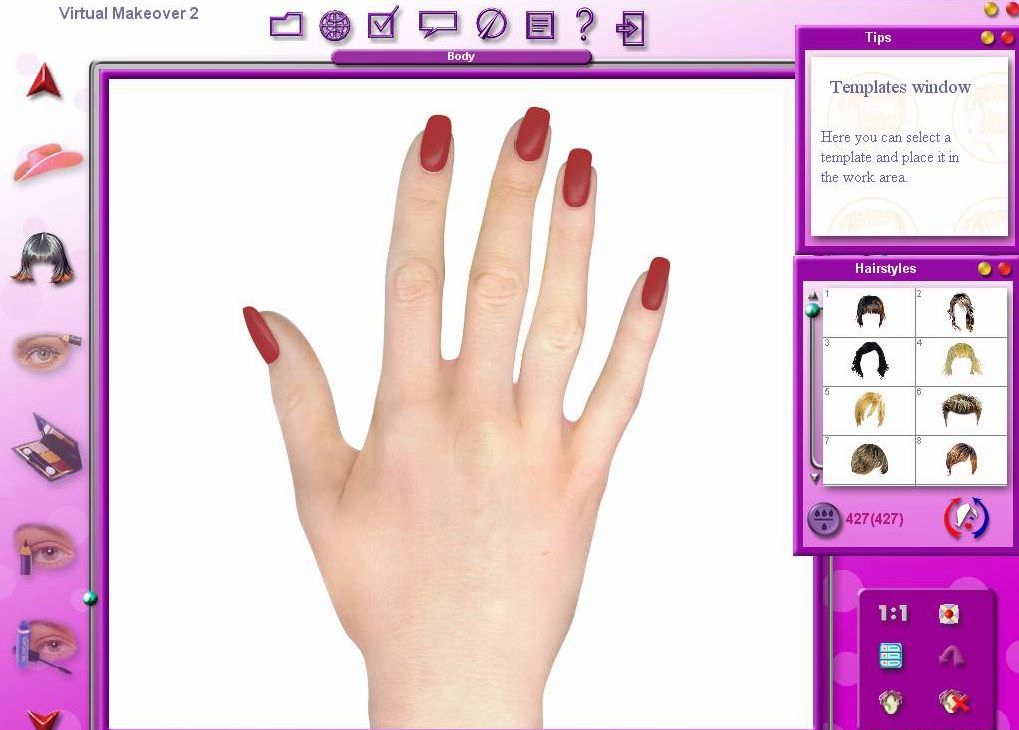Viewport: 1019px width, 730px height.
Task: Open the document list toolbar icon
Action: 539,25
